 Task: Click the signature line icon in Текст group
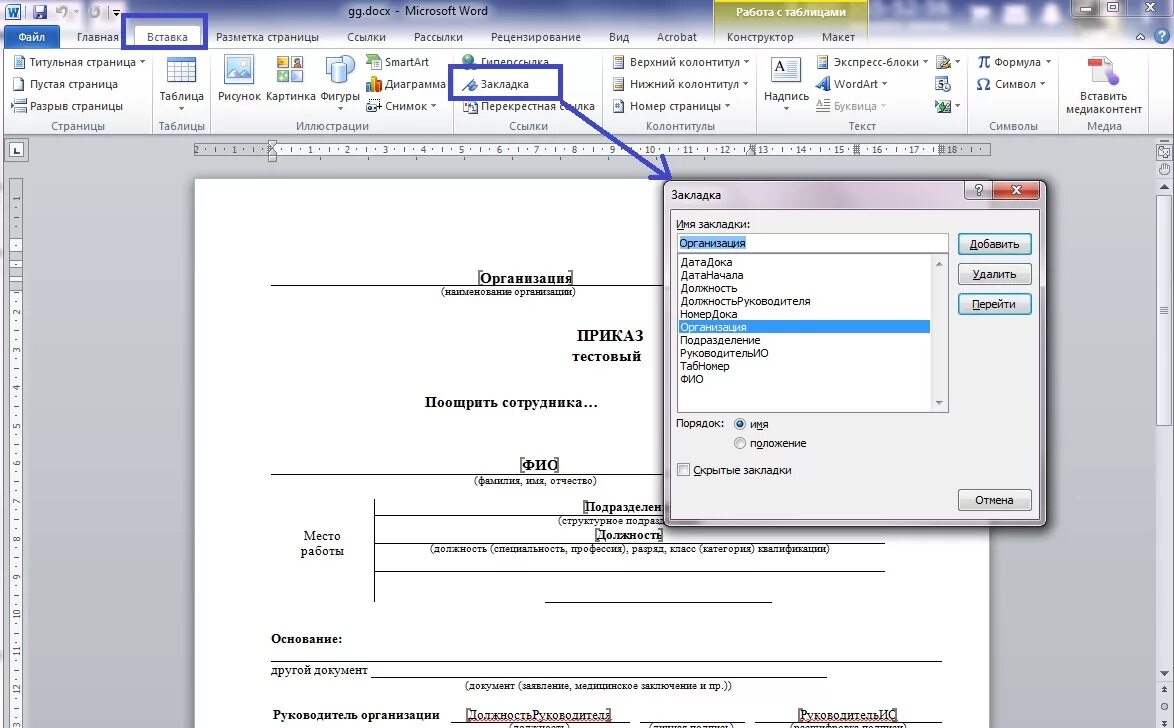pos(947,61)
